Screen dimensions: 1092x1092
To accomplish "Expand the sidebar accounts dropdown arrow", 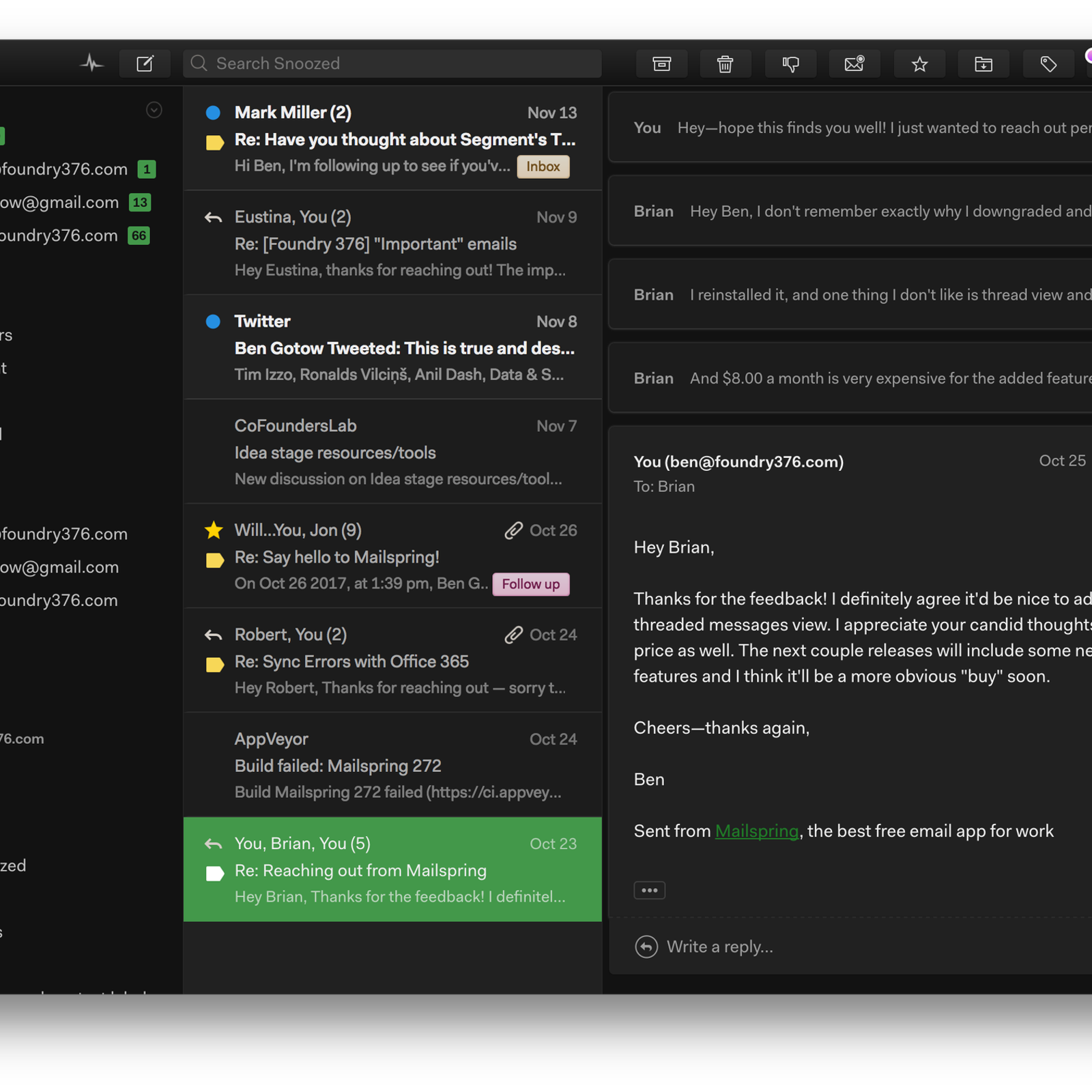I will coord(154,110).
